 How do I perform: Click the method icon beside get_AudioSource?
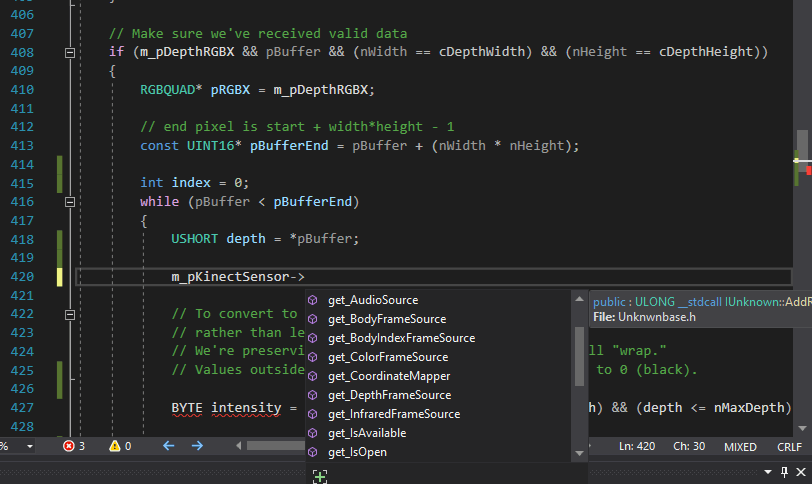click(x=312, y=300)
